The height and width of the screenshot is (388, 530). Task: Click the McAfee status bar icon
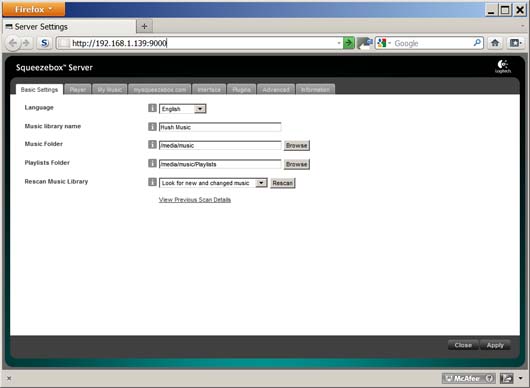tap(468, 379)
